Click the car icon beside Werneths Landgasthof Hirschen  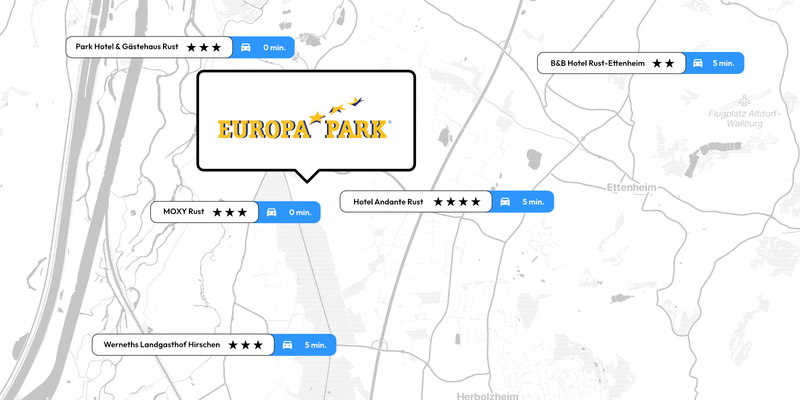pyautogui.click(x=287, y=345)
